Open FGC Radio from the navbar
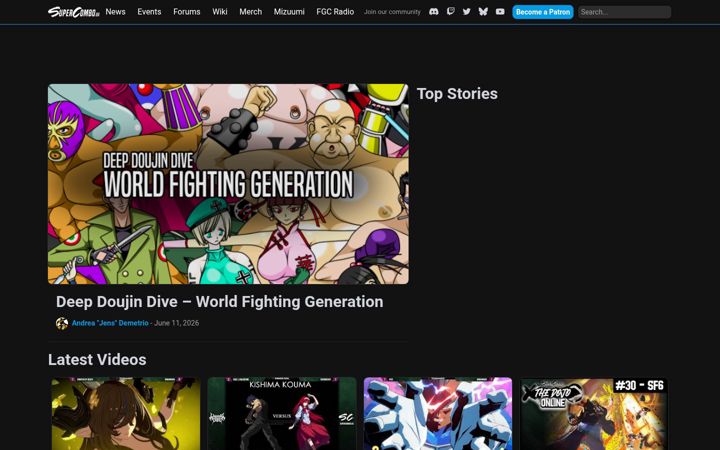 pos(335,11)
